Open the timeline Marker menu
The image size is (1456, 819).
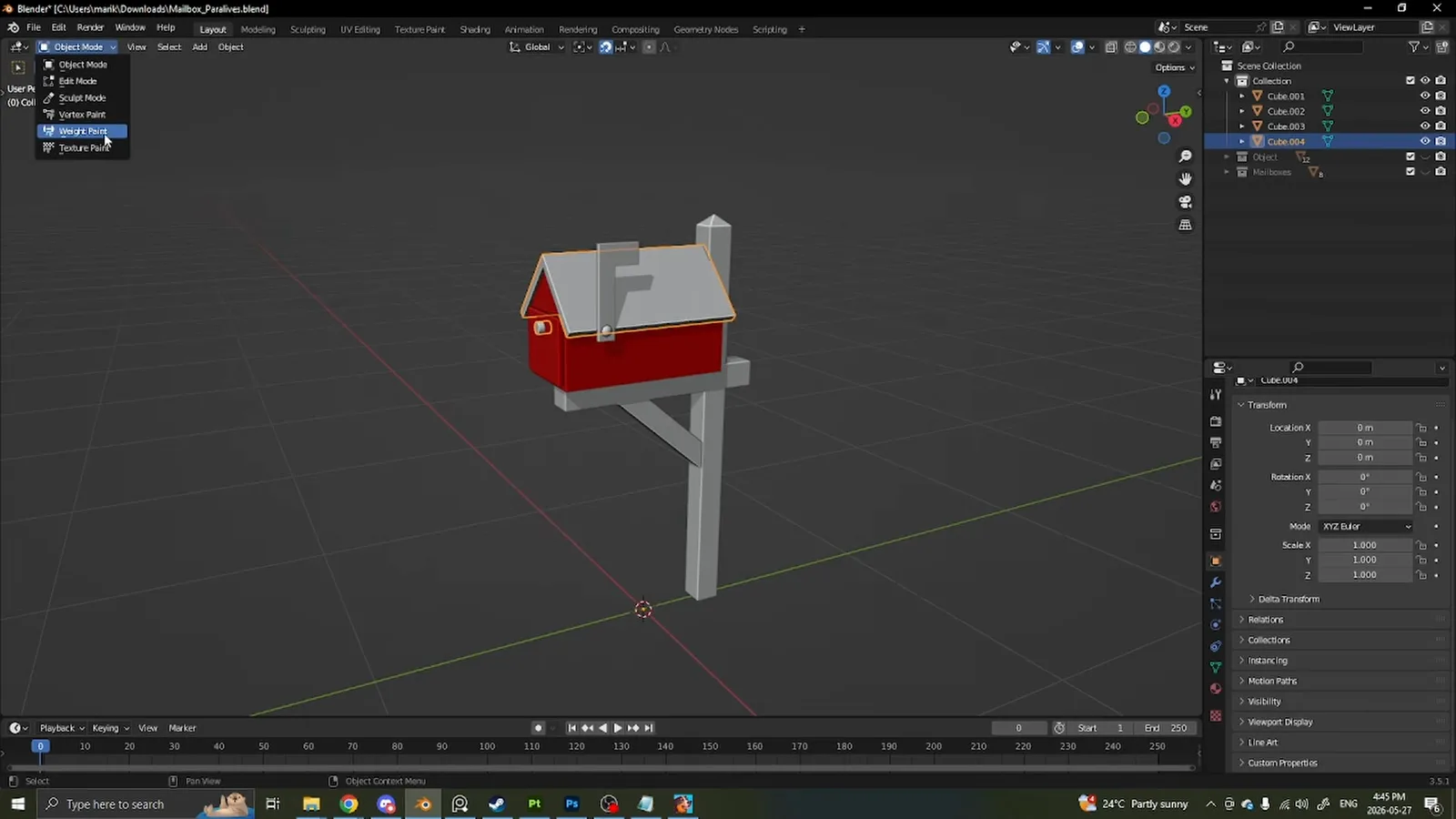182,728
